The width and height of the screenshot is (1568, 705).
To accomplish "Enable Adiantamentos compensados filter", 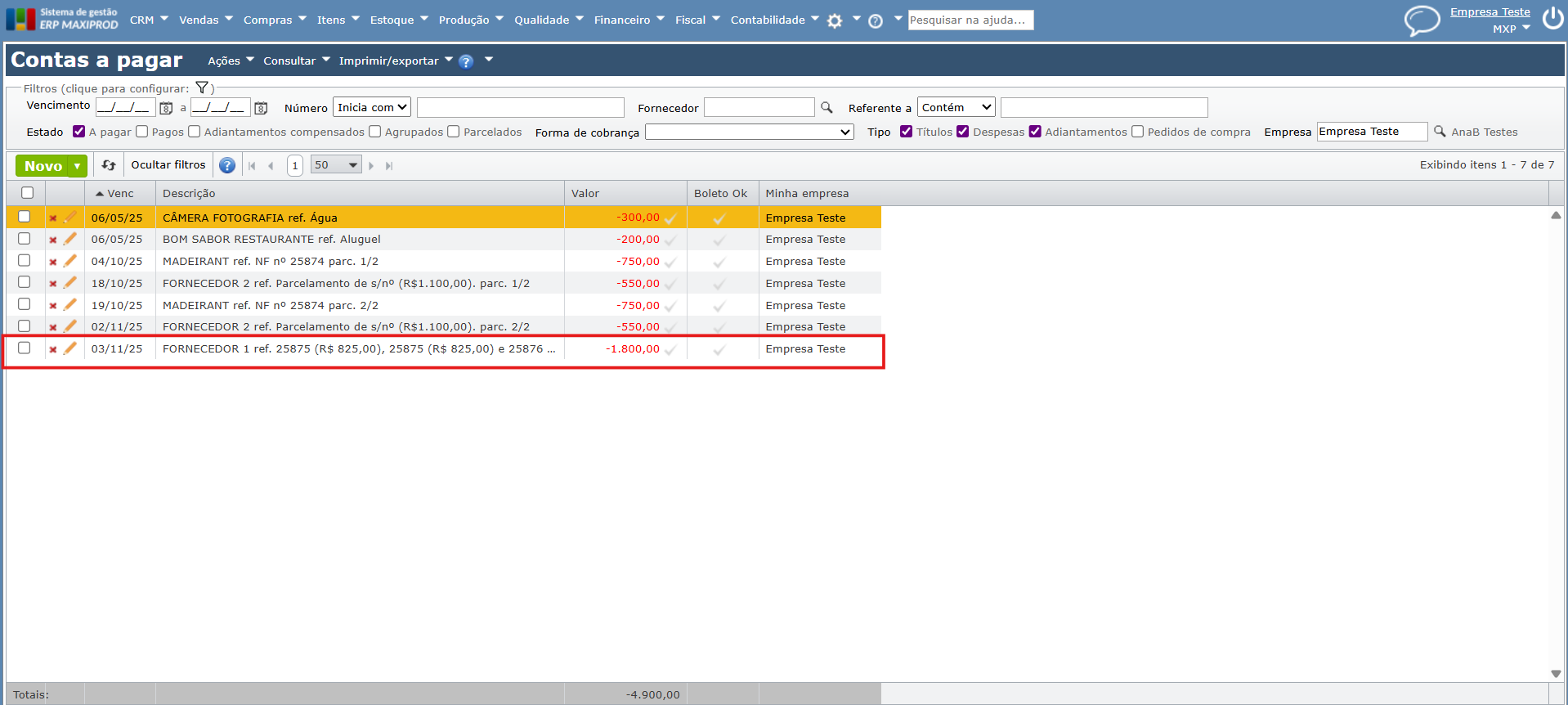I will tap(195, 131).
